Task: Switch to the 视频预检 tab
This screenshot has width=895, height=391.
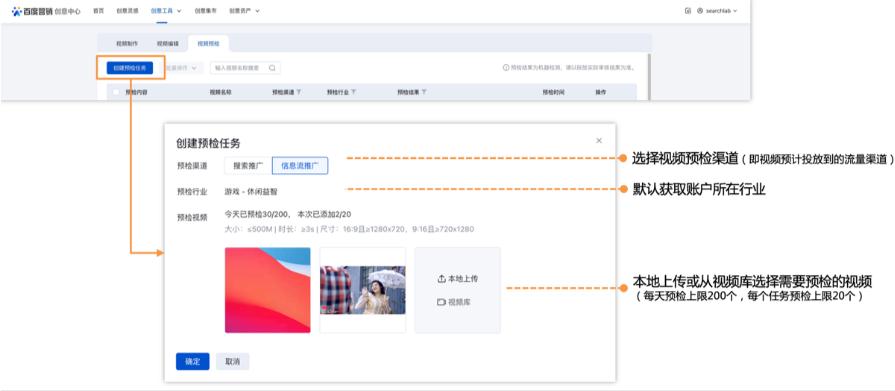Action: pos(208,43)
